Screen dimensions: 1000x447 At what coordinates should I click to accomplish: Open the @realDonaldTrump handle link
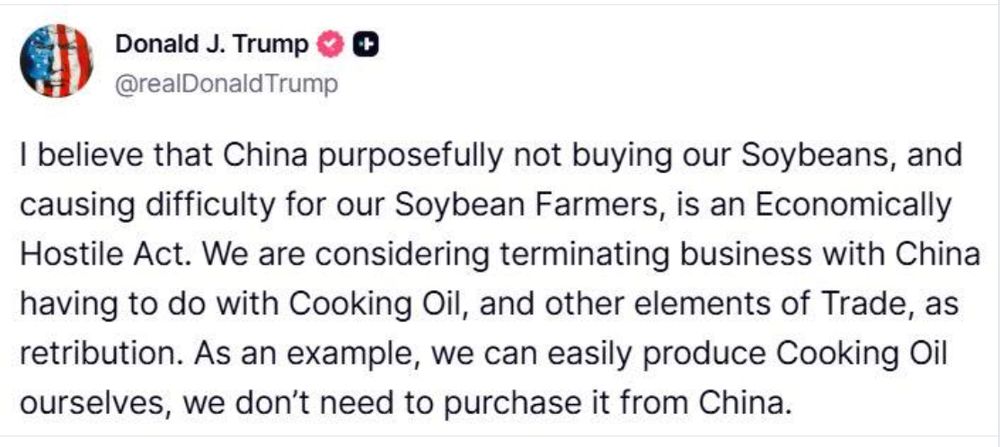[x=227, y=84]
